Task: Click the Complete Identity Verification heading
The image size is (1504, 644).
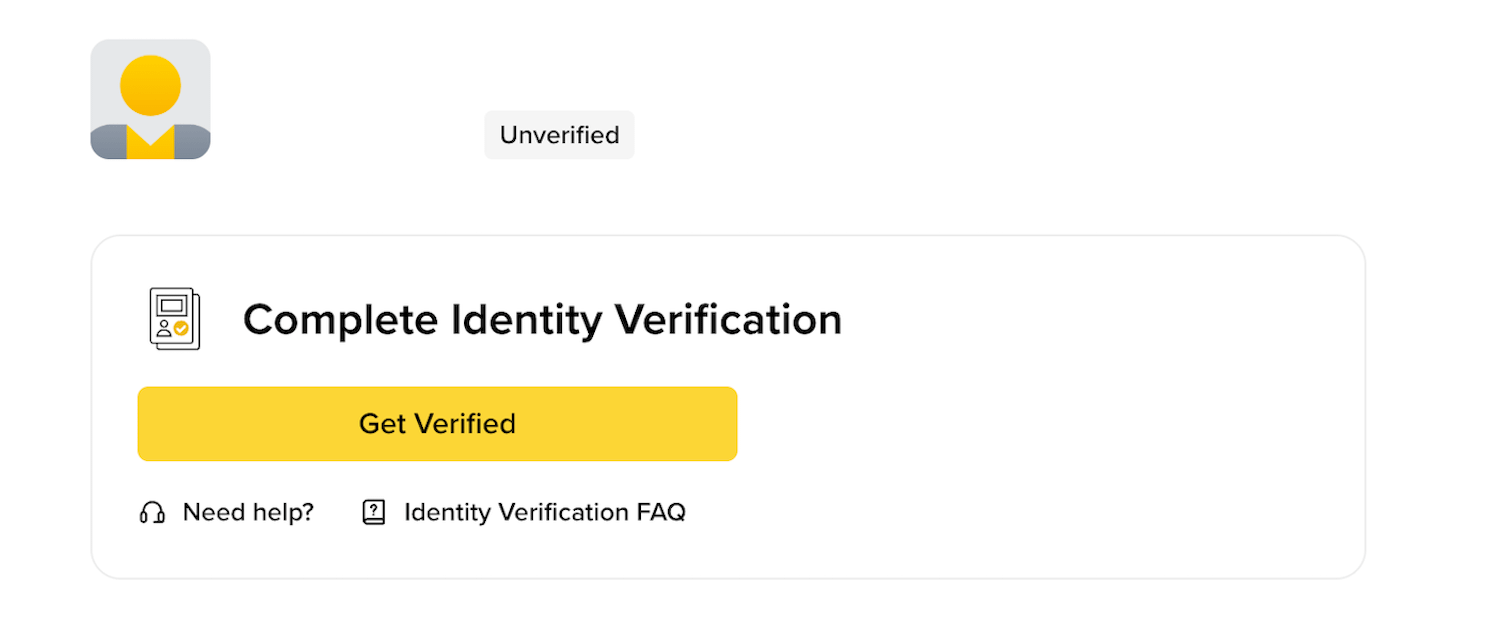Action: point(542,320)
